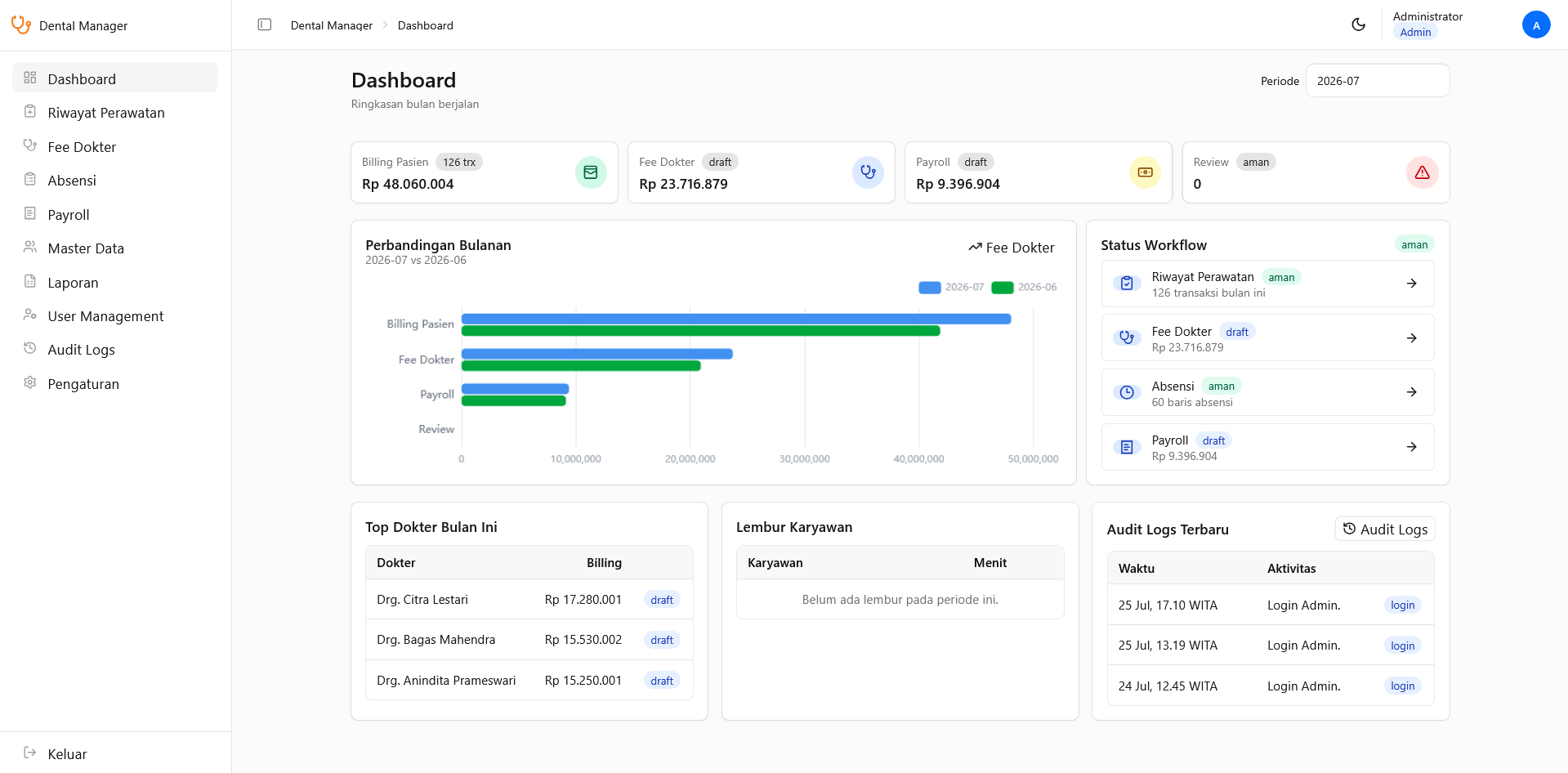The image size is (1568, 773).
Task: Click the Payroll workflow document icon
Action: 1127,447
